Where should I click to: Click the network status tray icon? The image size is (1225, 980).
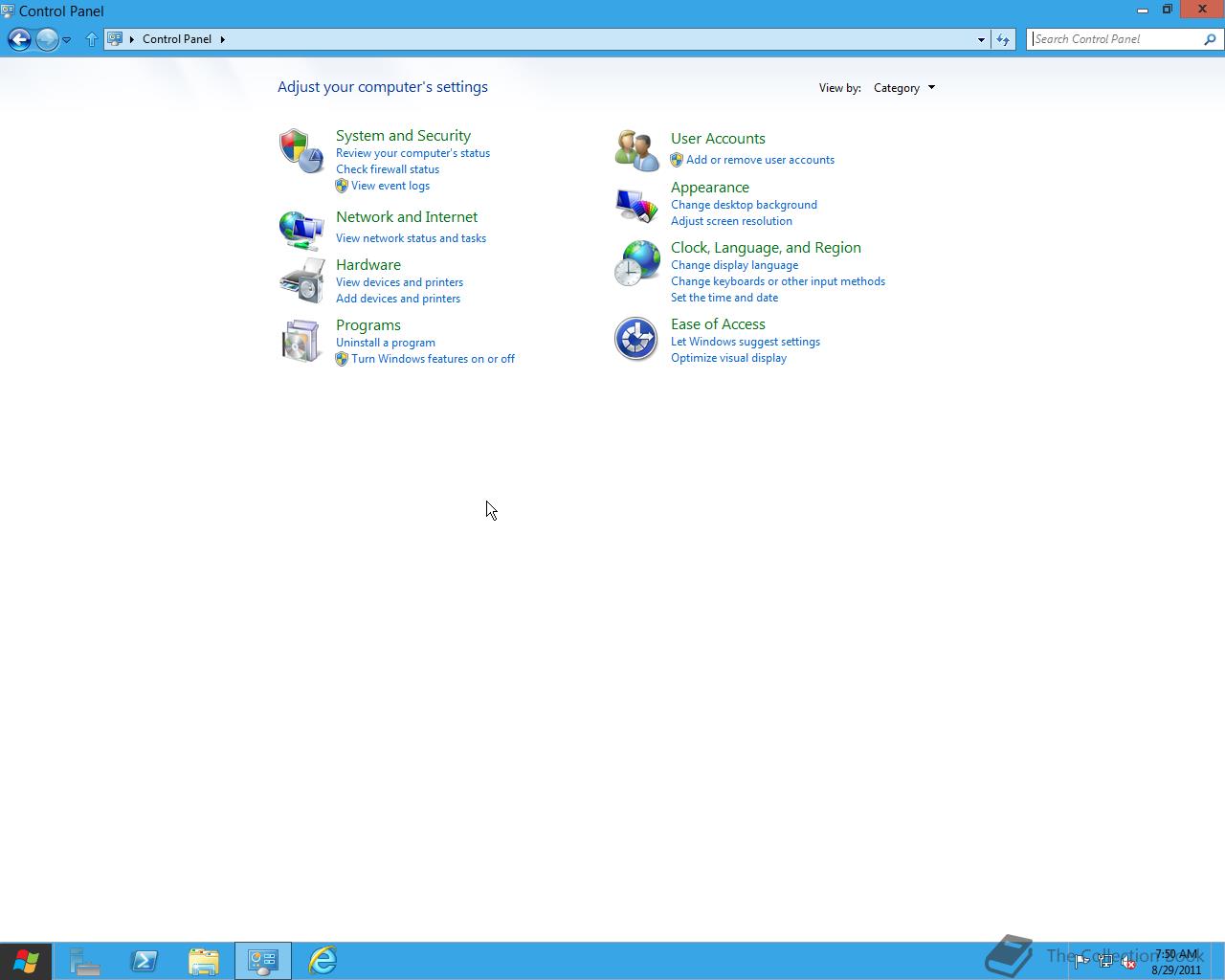tap(1105, 963)
